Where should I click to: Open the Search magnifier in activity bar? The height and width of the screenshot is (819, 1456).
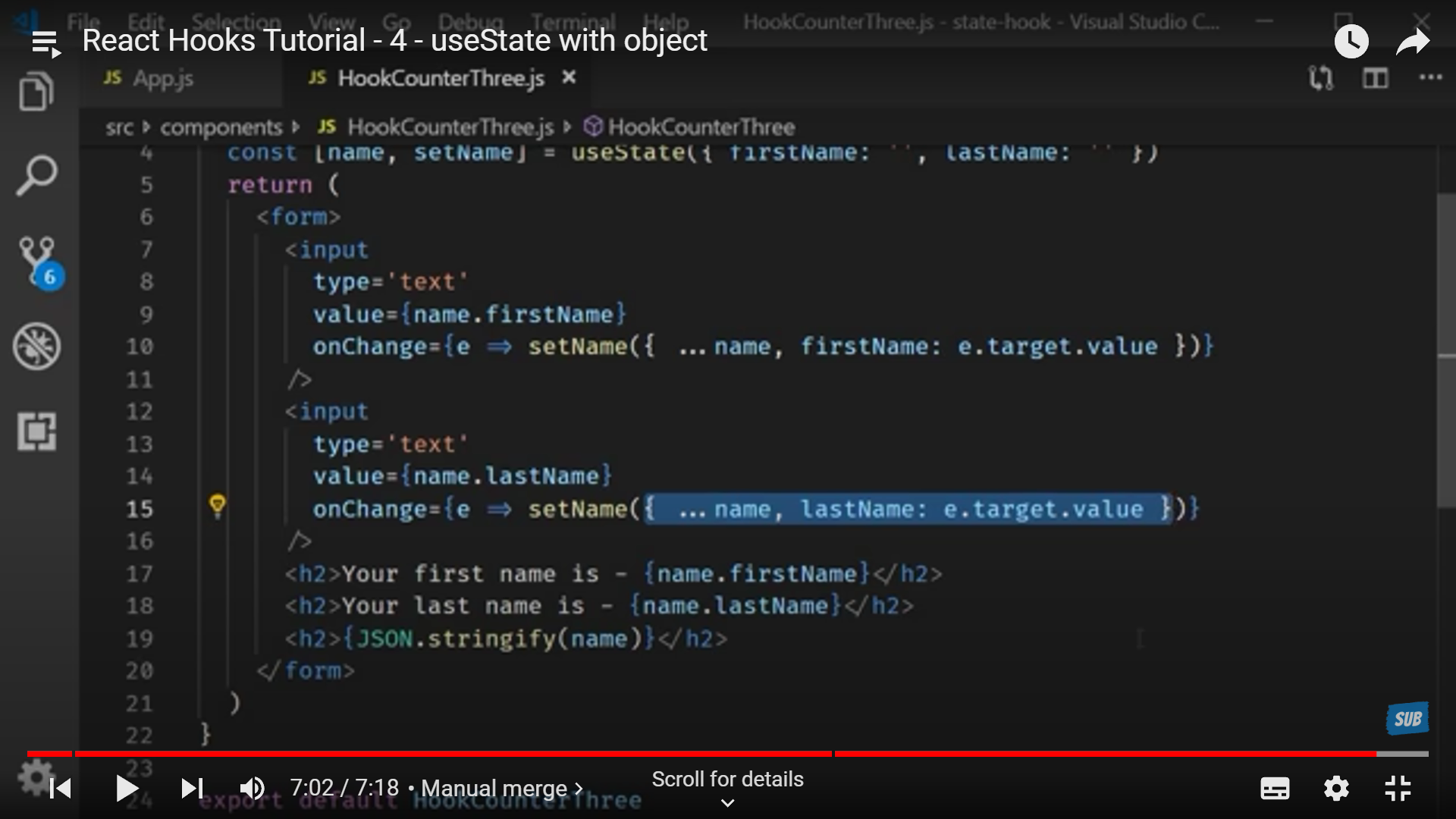click(36, 176)
